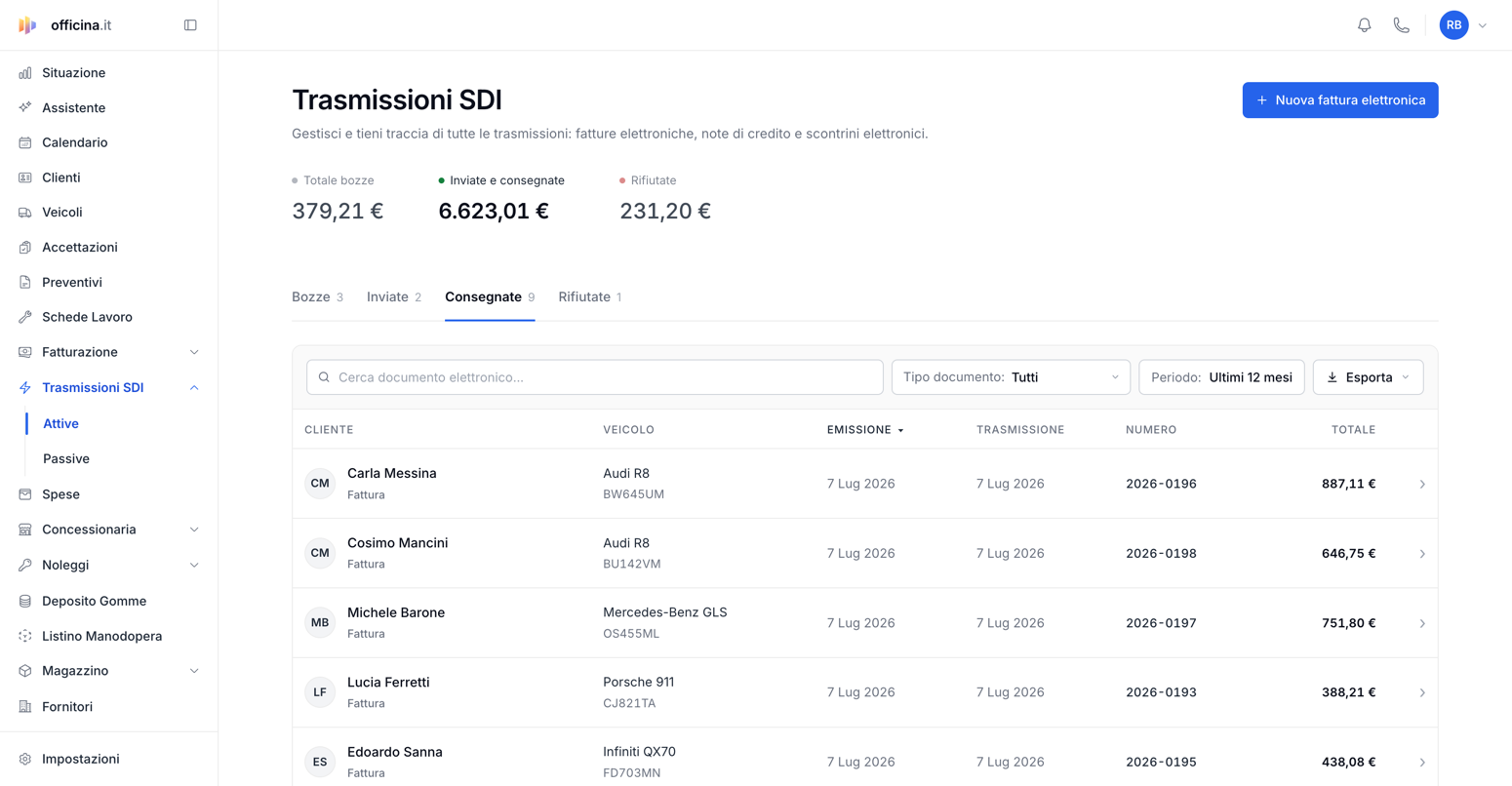
Task: Open Carla Messina's invoice row arrow
Action: pyautogui.click(x=1422, y=485)
